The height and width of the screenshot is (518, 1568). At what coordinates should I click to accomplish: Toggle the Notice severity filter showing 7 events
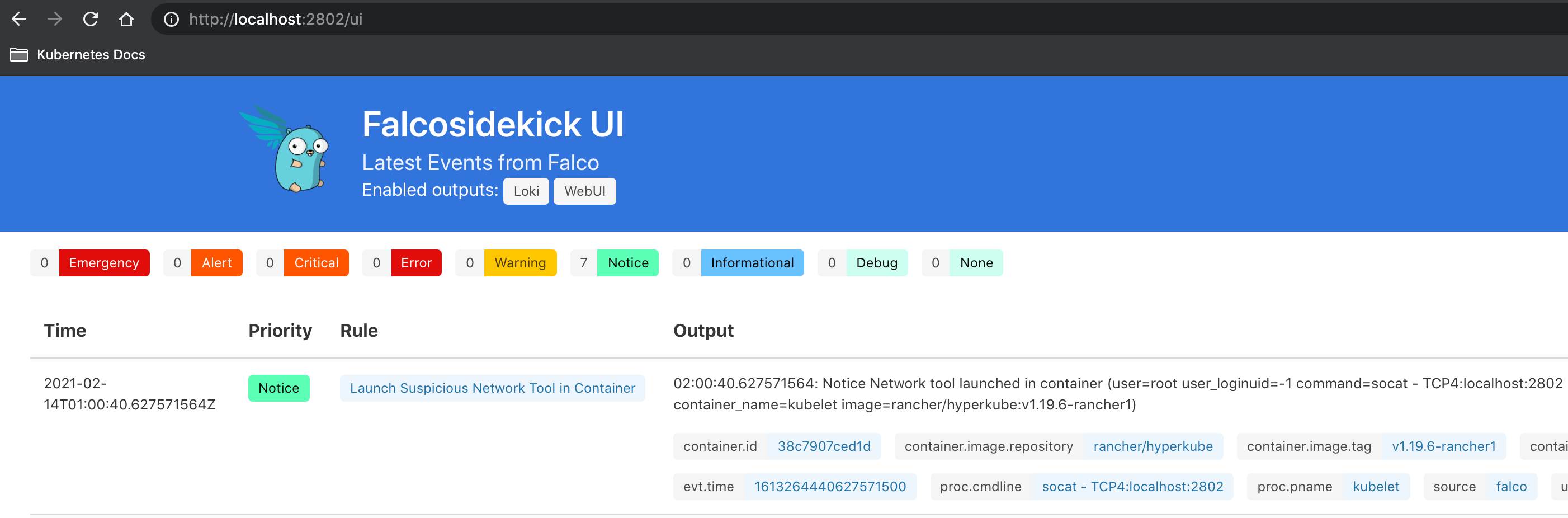click(627, 262)
